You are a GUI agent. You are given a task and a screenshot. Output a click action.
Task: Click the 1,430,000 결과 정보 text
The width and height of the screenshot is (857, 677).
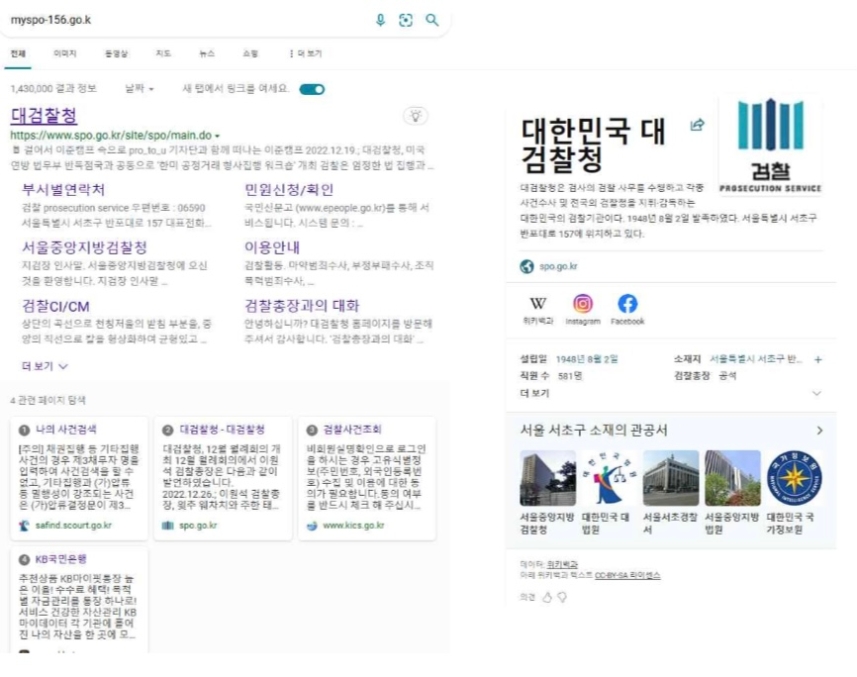[54, 89]
